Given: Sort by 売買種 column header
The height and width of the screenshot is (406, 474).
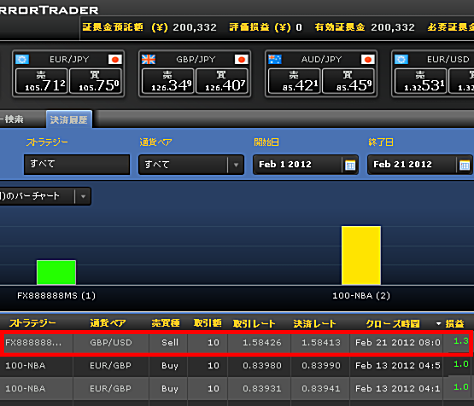Looking at the screenshot, I should pyautogui.click(x=166, y=323).
